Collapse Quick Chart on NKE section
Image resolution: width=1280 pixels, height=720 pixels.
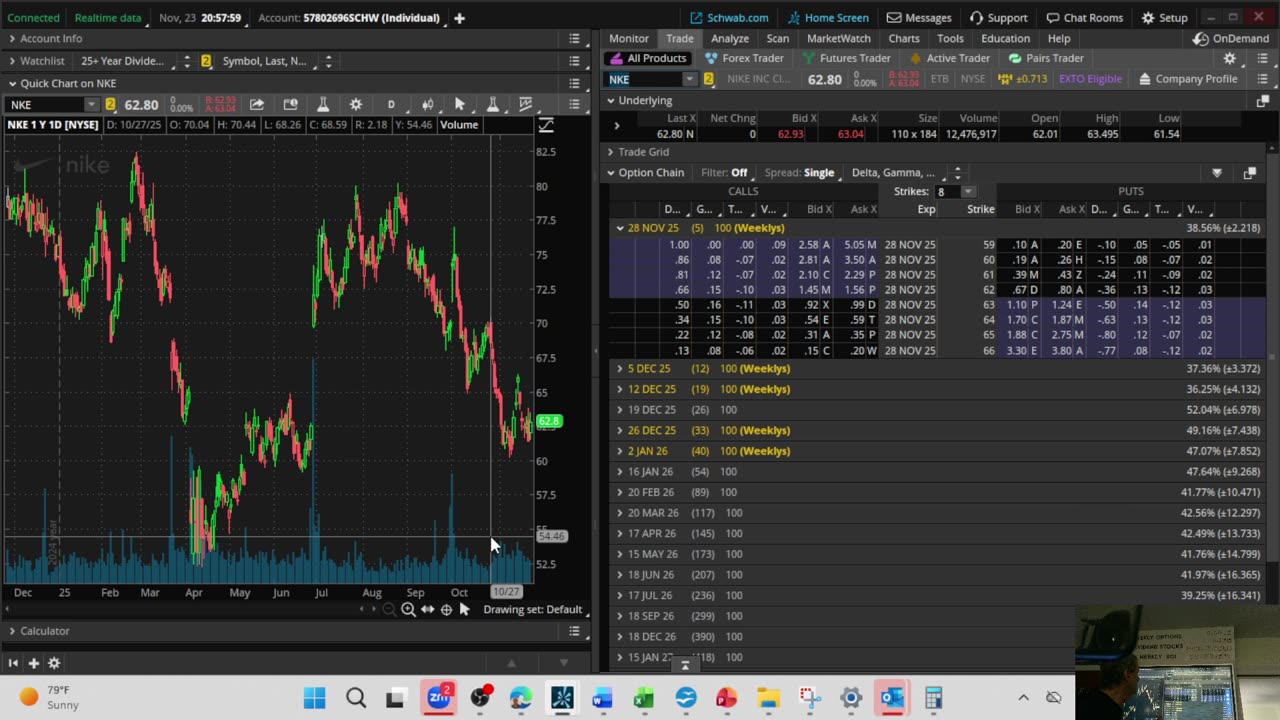[12, 84]
